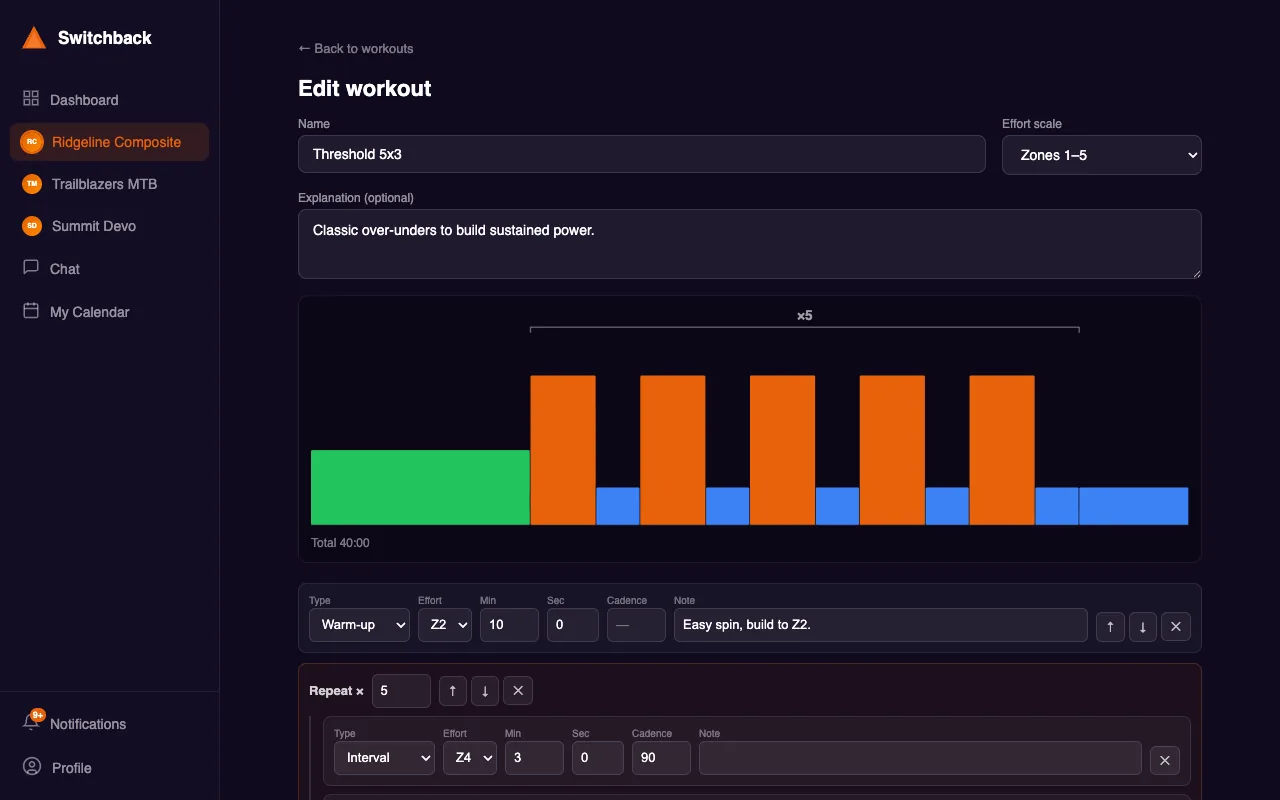Open the Warm-up Type dropdown
The width and height of the screenshot is (1280, 800).
coord(359,625)
